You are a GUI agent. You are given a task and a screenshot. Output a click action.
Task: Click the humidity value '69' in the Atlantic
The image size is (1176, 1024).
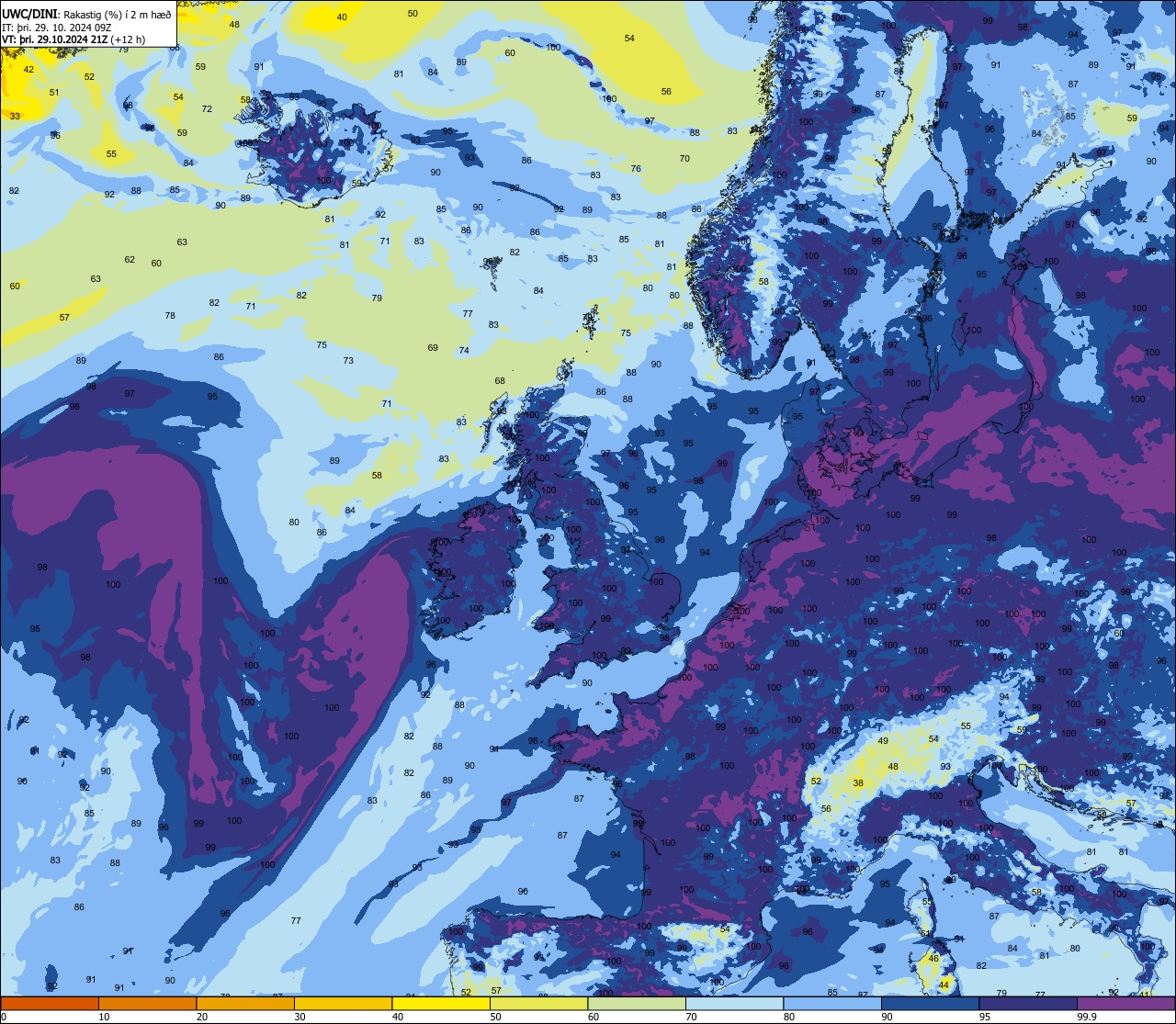pyautogui.click(x=433, y=348)
